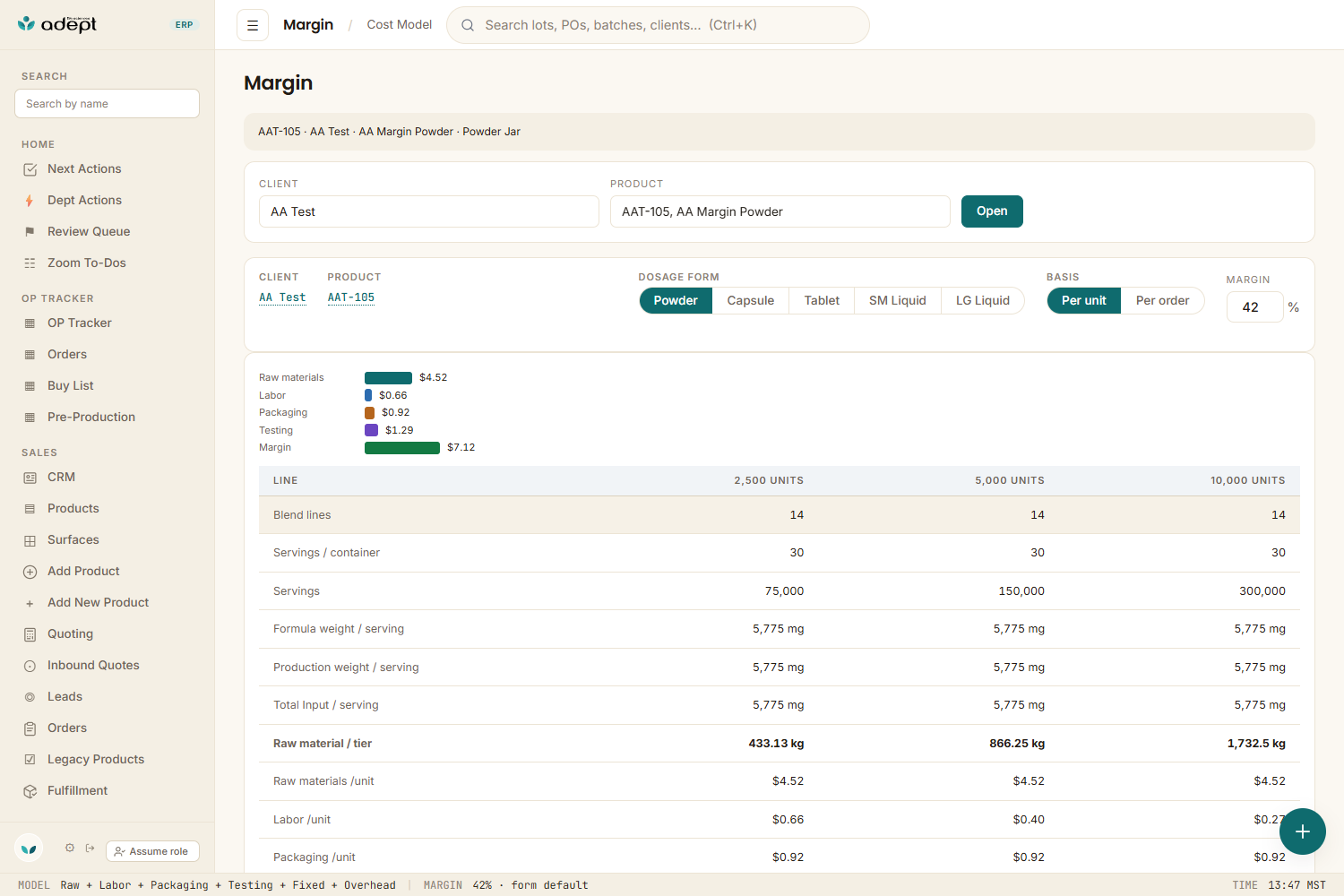The height and width of the screenshot is (896, 1344).
Task: Click the settings gear icon in sidebar footer
Action: [70, 848]
